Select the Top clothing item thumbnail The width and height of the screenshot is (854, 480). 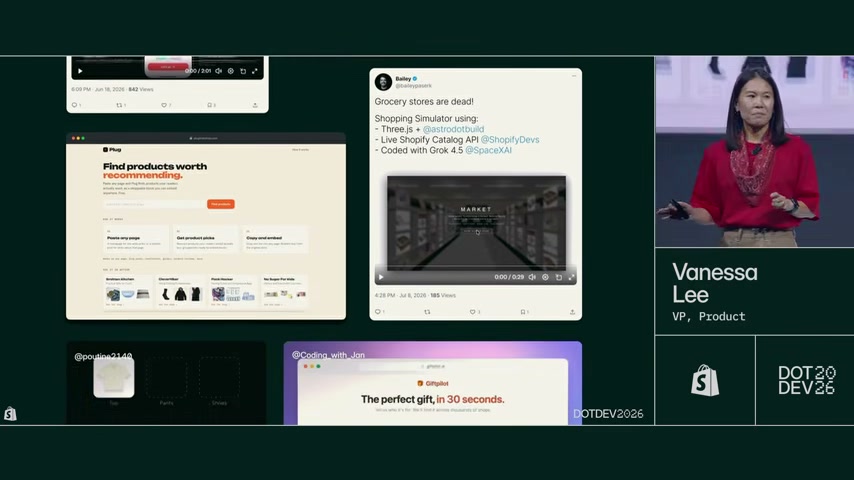coord(114,378)
